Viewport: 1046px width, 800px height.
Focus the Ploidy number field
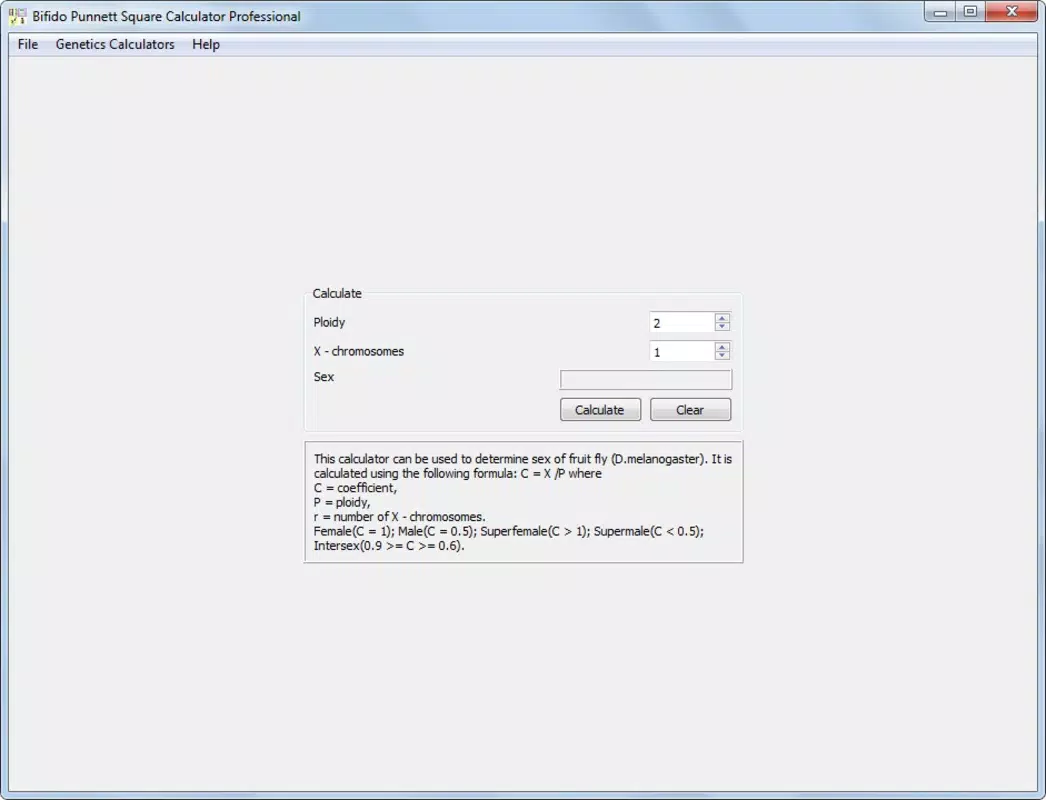coord(682,323)
